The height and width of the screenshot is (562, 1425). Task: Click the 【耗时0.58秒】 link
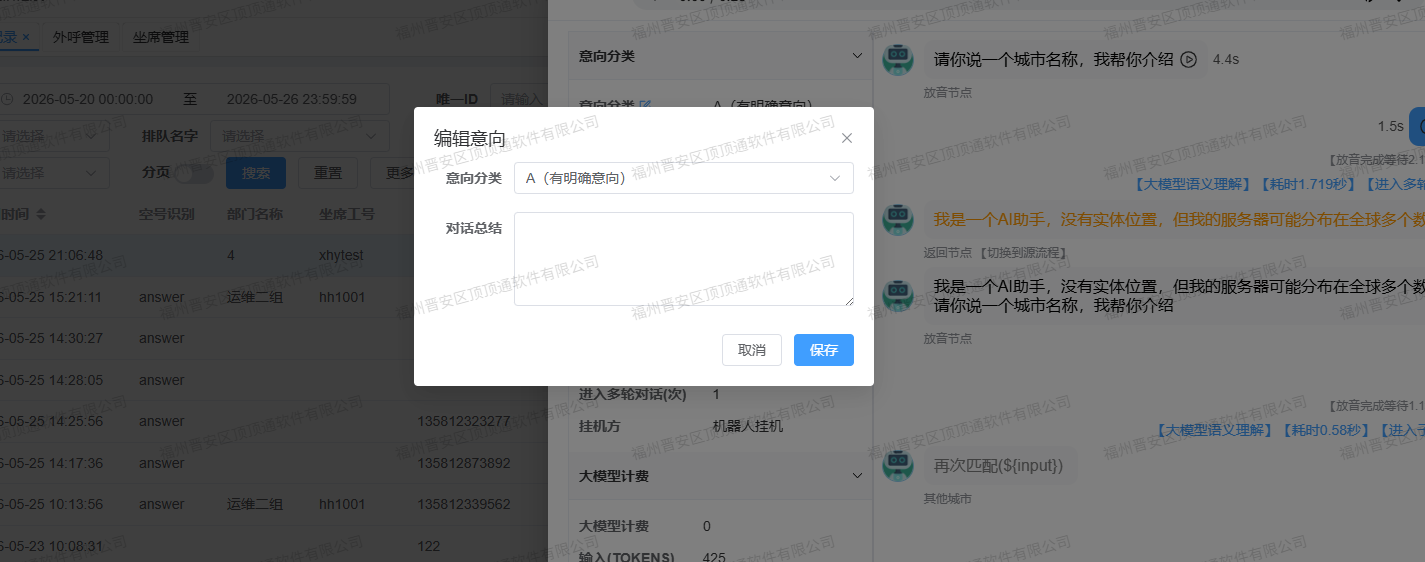1324,430
